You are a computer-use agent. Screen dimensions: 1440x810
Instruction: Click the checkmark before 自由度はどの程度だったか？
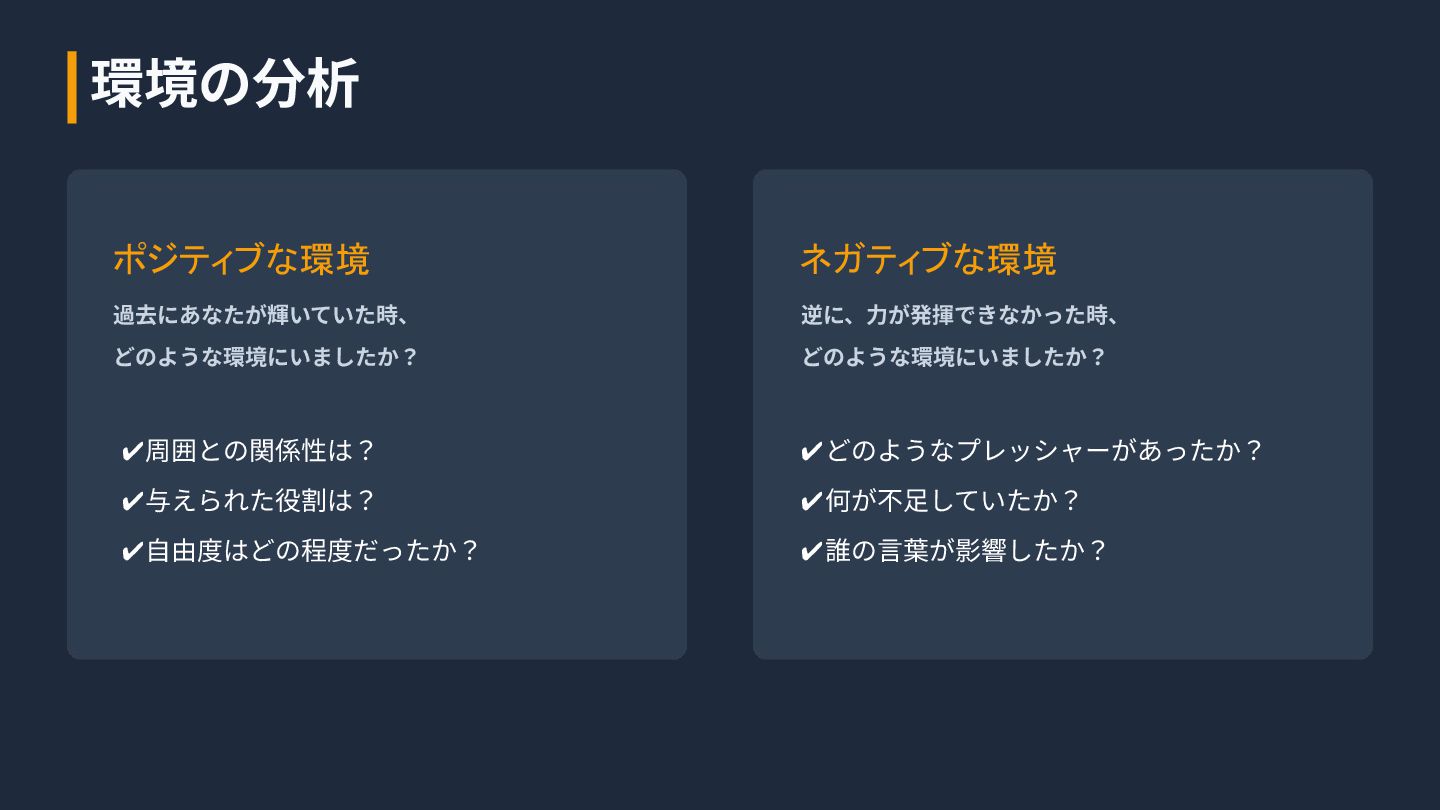(x=132, y=552)
